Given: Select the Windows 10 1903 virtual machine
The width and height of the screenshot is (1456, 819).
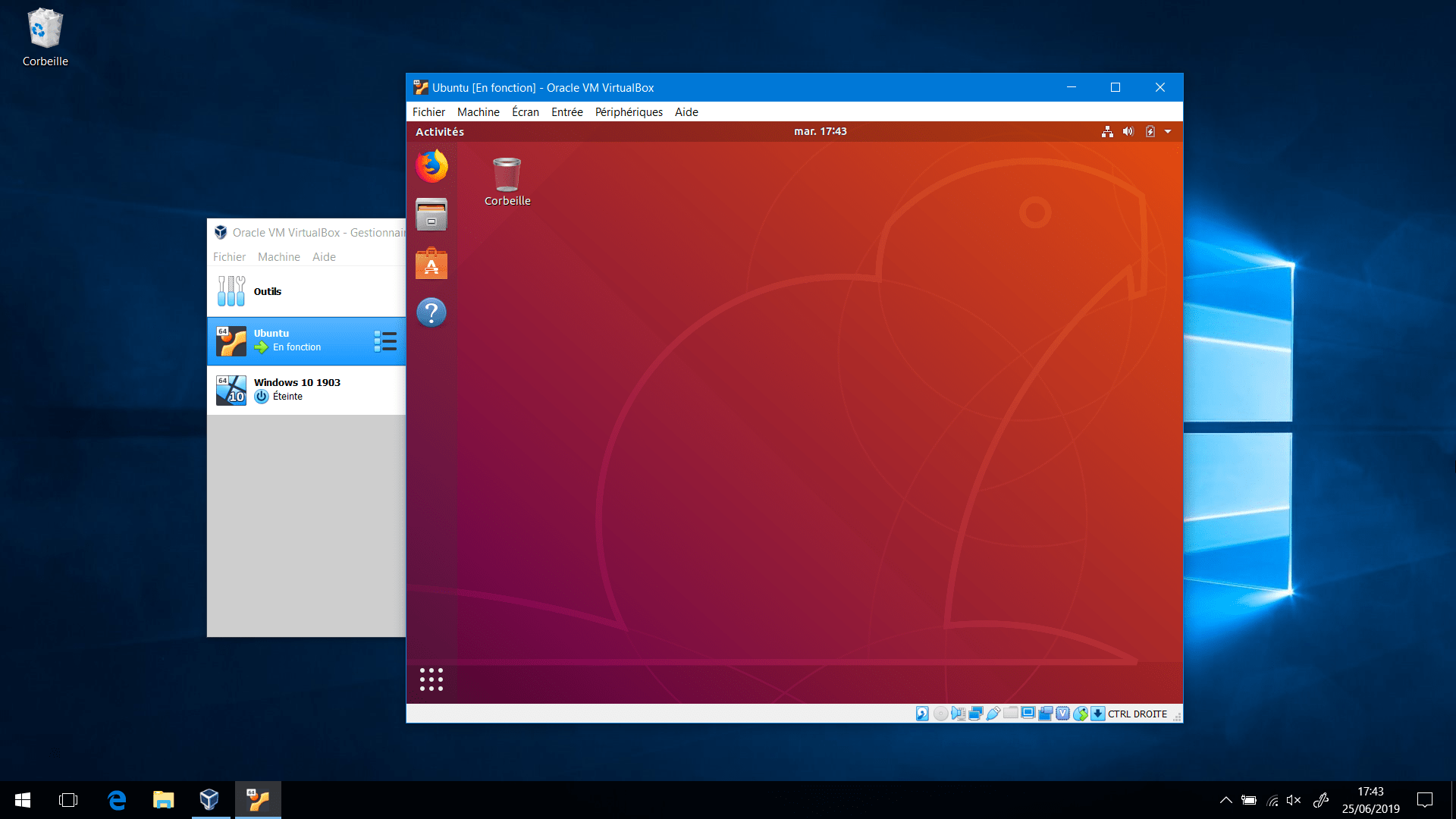Looking at the screenshot, I should [x=306, y=390].
